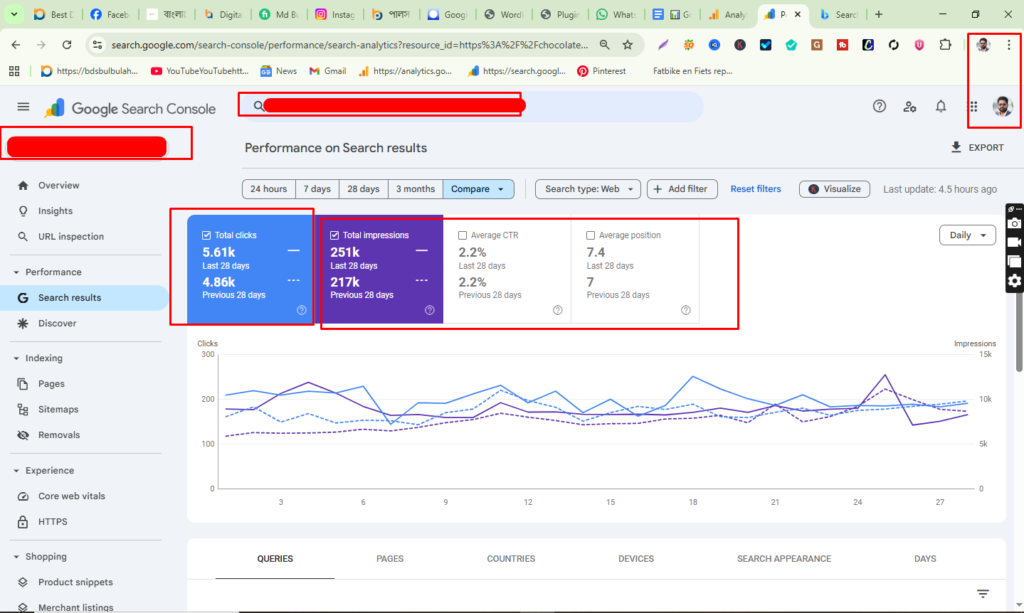Open Sitemaps in the Indexing section
The width and height of the screenshot is (1024, 613).
[x=62, y=409]
